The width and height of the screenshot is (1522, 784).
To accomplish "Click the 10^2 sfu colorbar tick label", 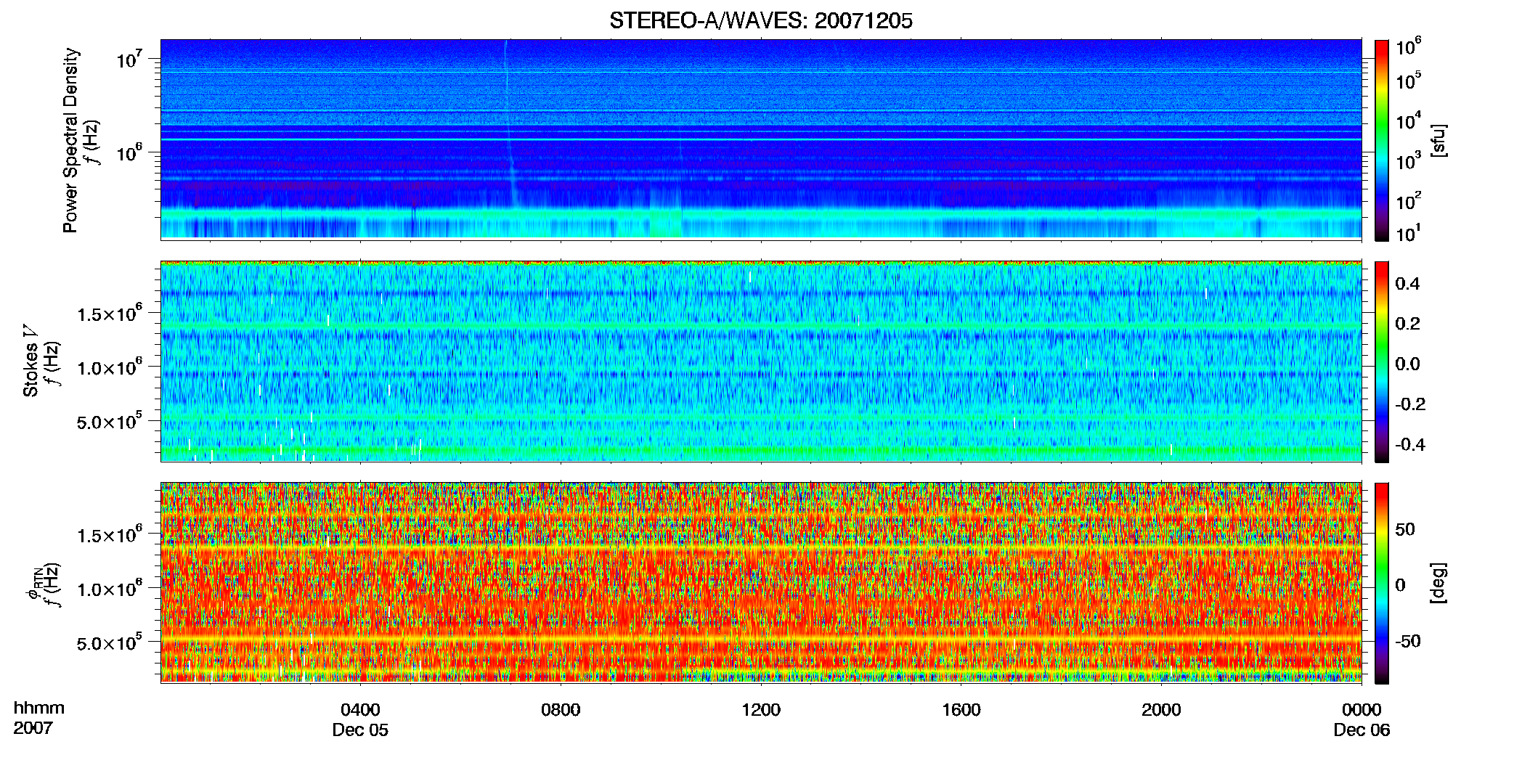I will (x=1408, y=200).
